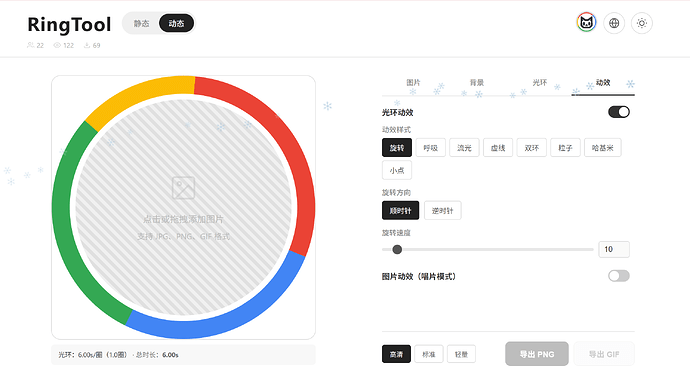Turn off the 光环动效 switch
Screen dimensions: 690x374
tap(619, 112)
